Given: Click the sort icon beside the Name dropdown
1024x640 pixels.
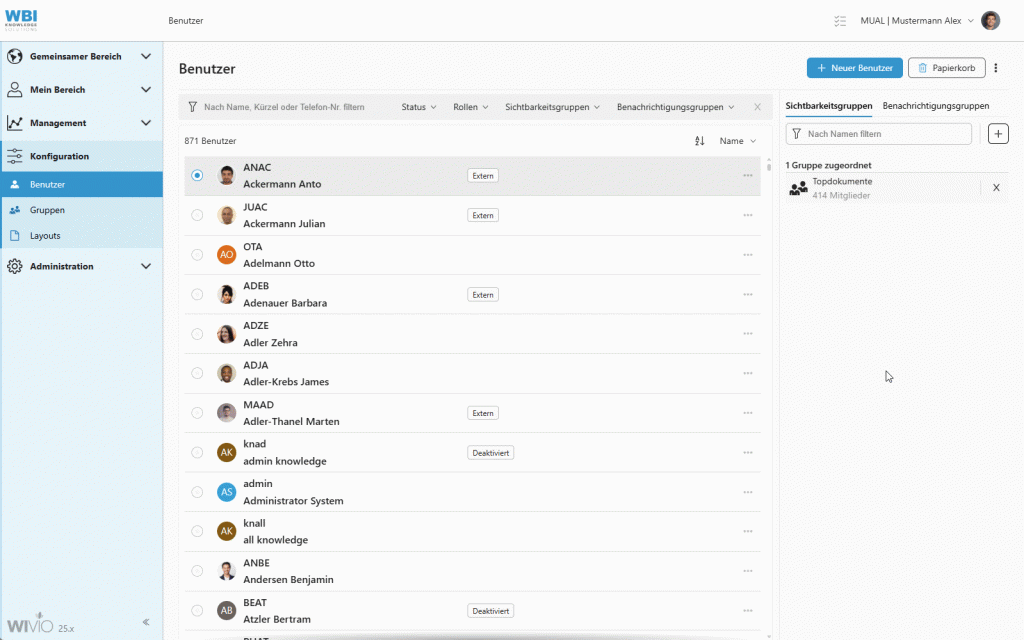Looking at the screenshot, I should pos(697,140).
